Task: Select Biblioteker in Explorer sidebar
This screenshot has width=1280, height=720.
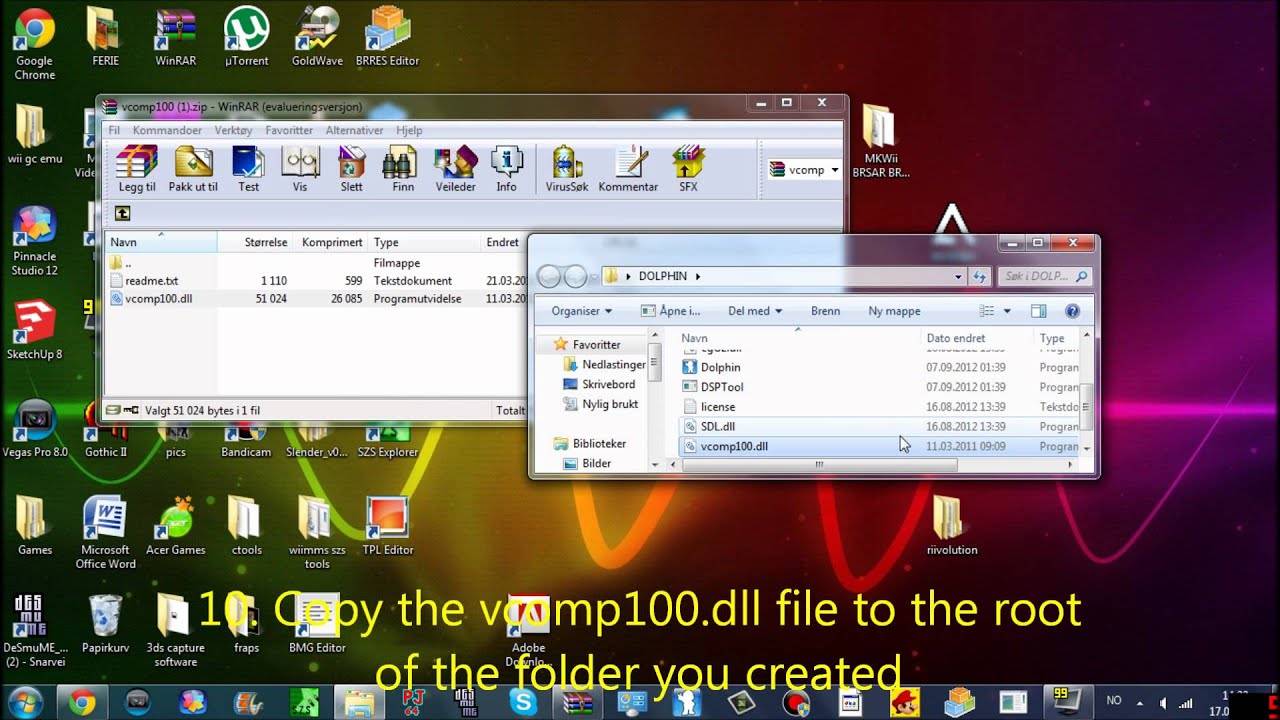Action: [x=589, y=443]
